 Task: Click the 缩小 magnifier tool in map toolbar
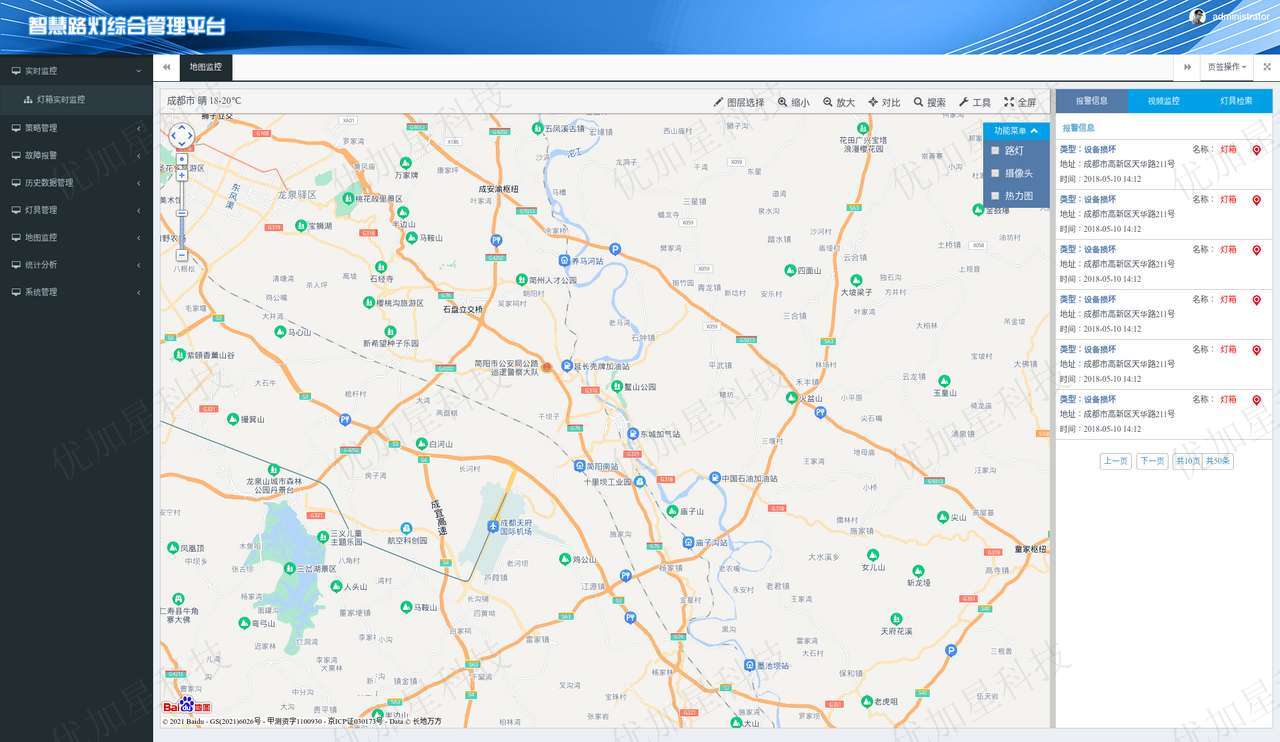[x=794, y=102]
